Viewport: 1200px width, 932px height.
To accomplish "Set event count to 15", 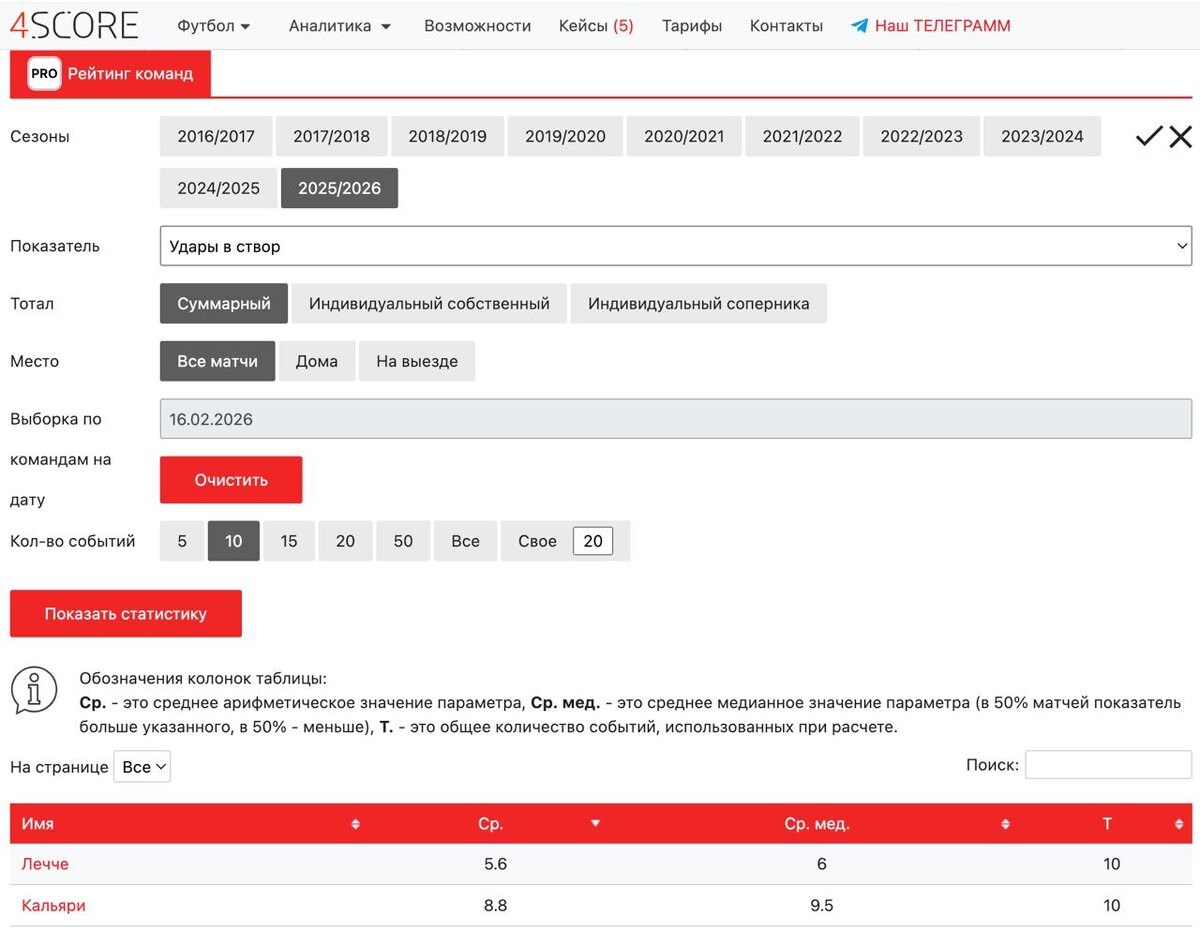I will (x=289, y=541).
